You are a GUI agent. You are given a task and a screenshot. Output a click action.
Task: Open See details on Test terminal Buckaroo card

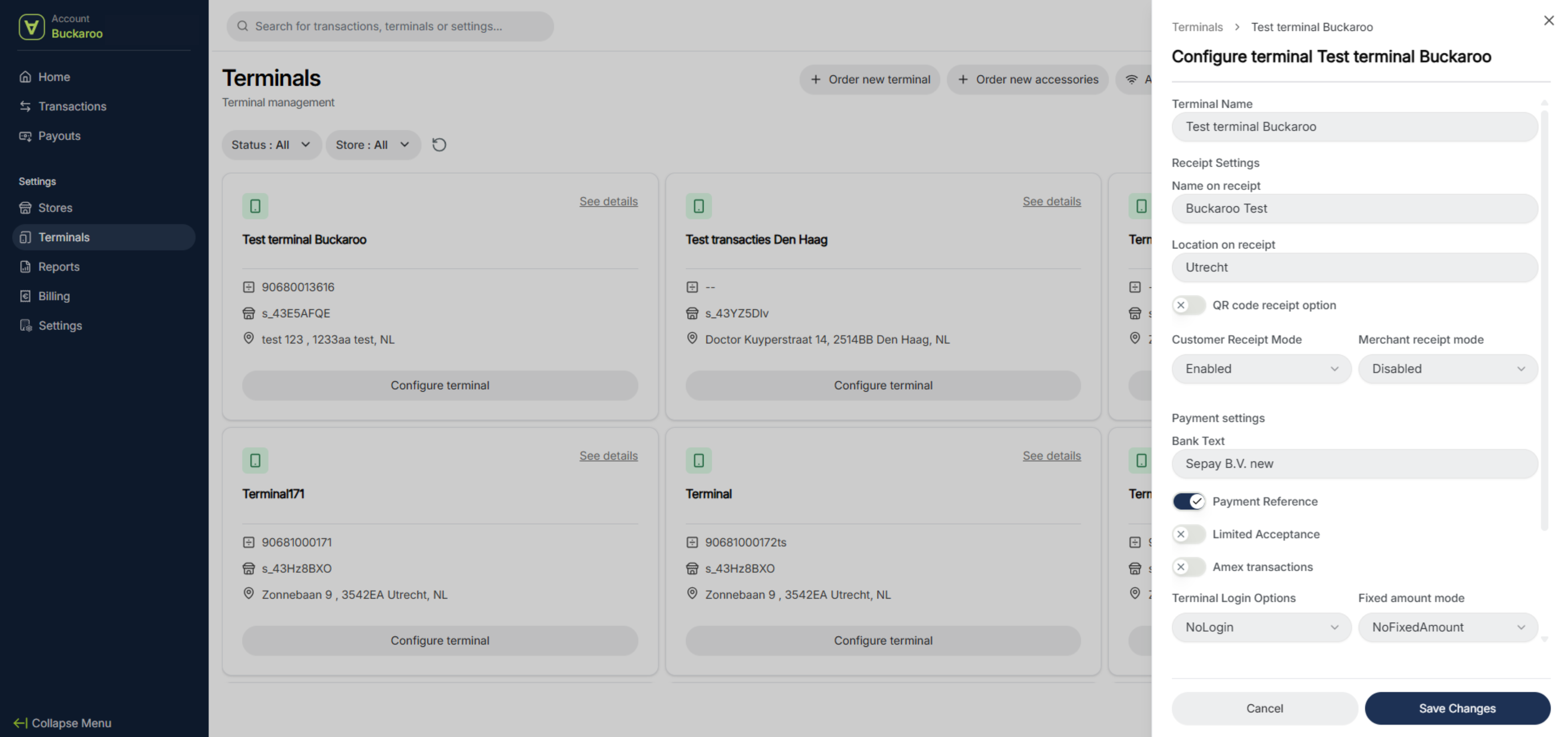click(608, 201)
